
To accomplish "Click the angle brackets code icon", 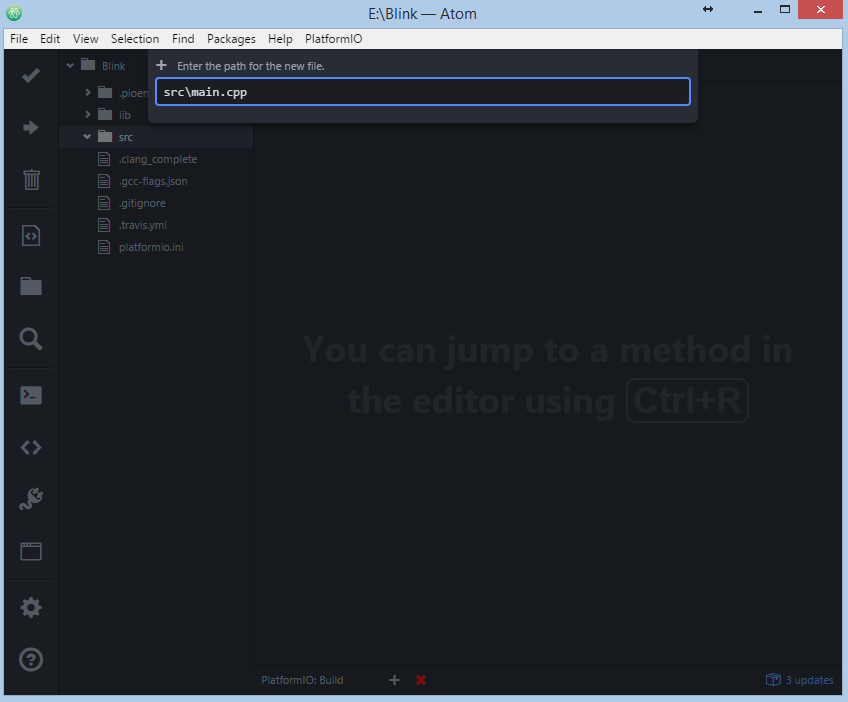I will [x=31, y=448].
